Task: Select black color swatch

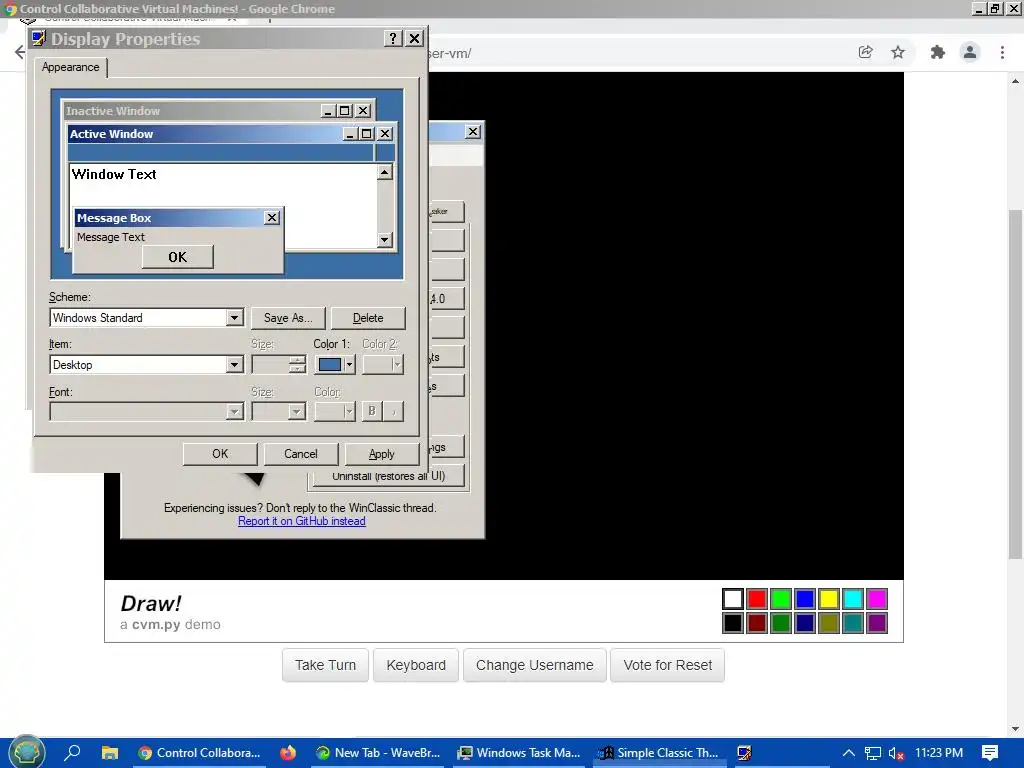Action: pos(733,622)
